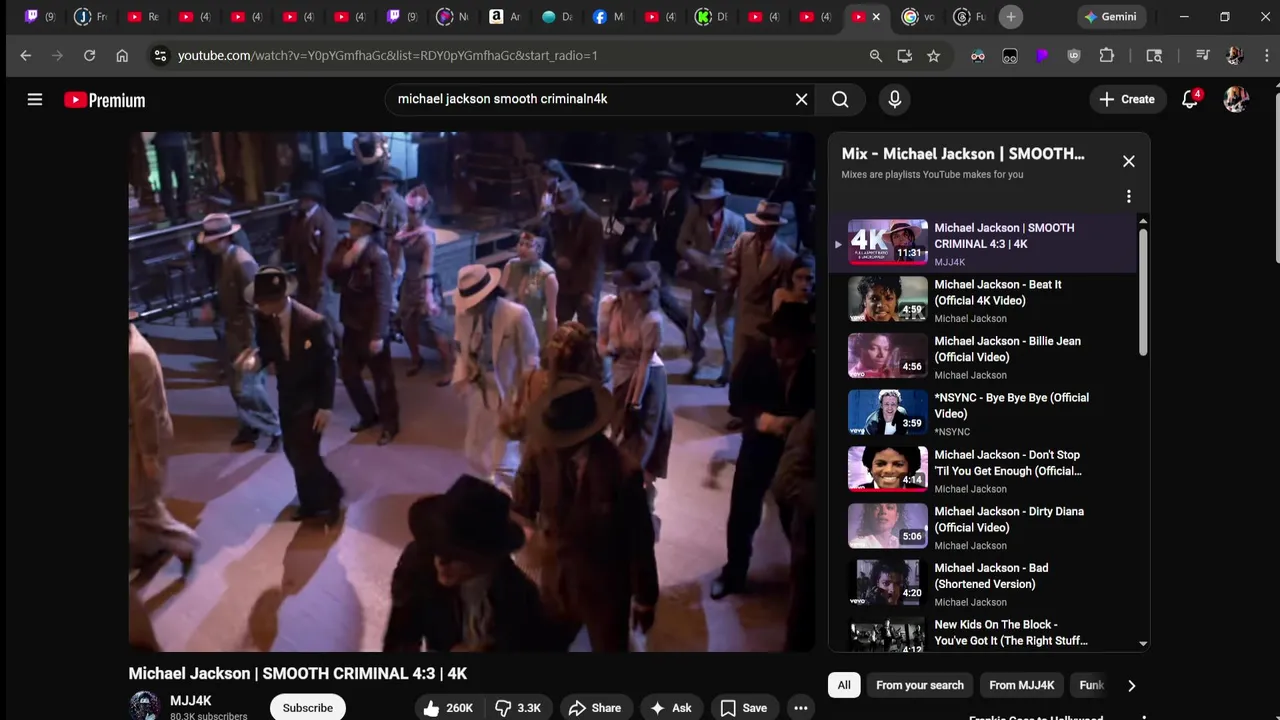View site information icon in address bar

pyautogui.click(x=160, y=56)
